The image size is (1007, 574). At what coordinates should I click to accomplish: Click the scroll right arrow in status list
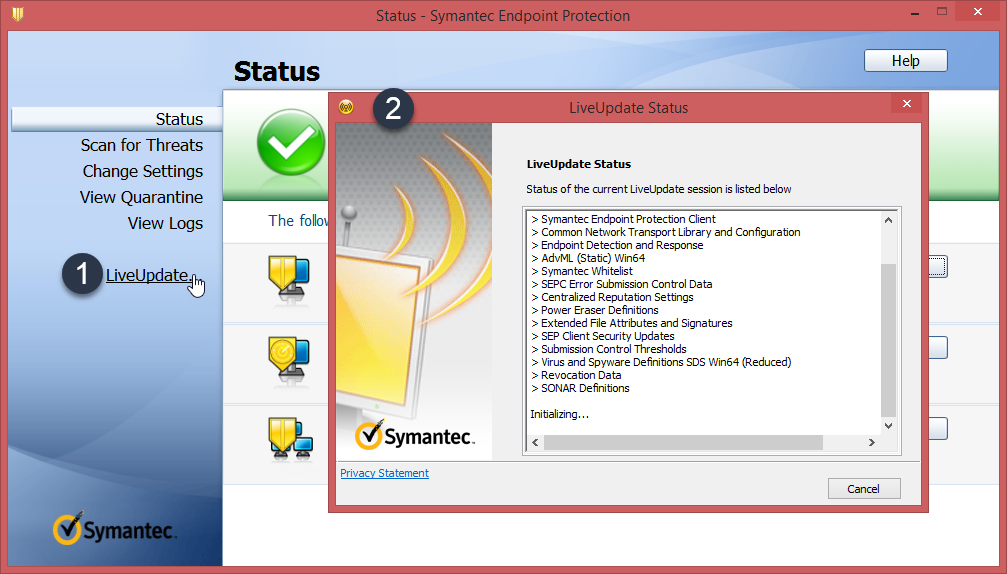click(871, 442)
